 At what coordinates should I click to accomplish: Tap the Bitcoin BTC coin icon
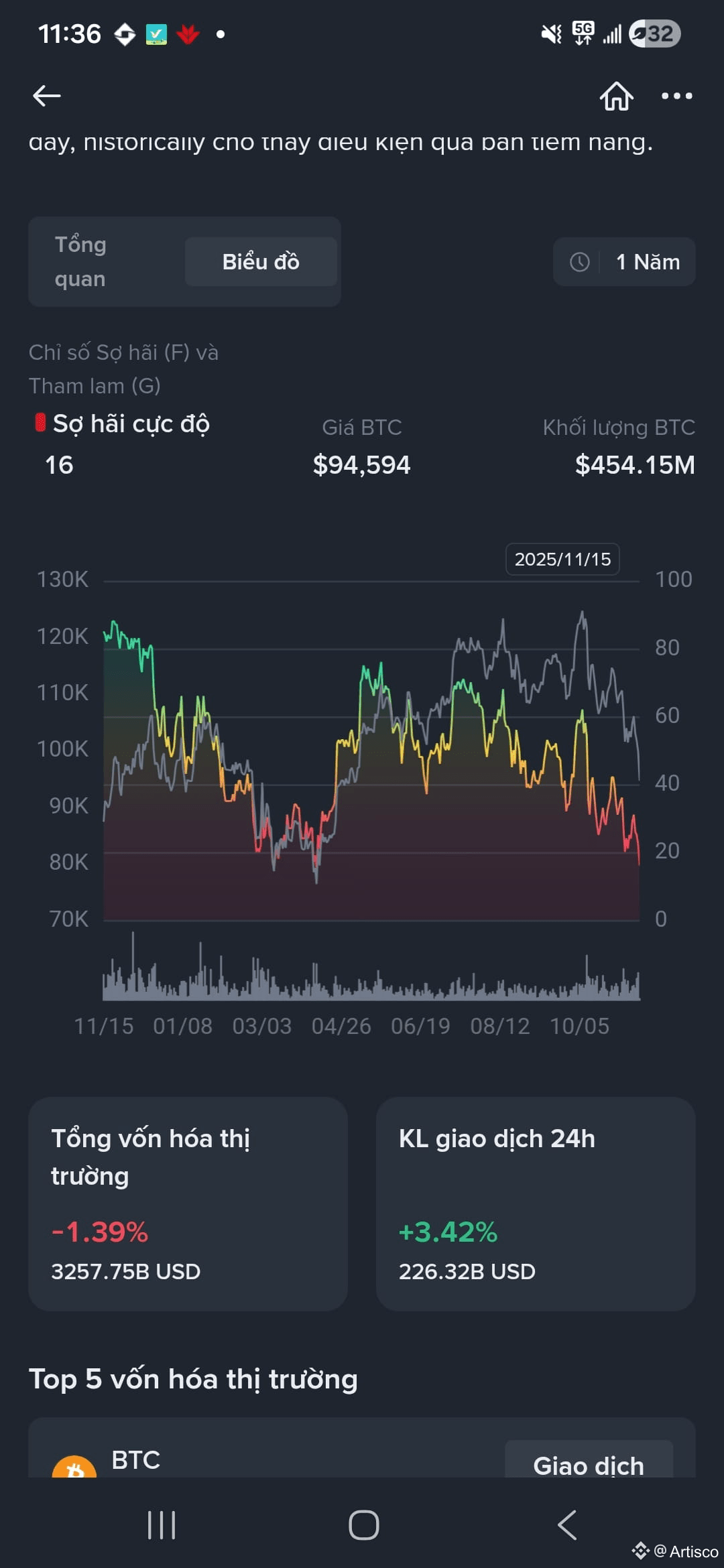(74, 1467)
